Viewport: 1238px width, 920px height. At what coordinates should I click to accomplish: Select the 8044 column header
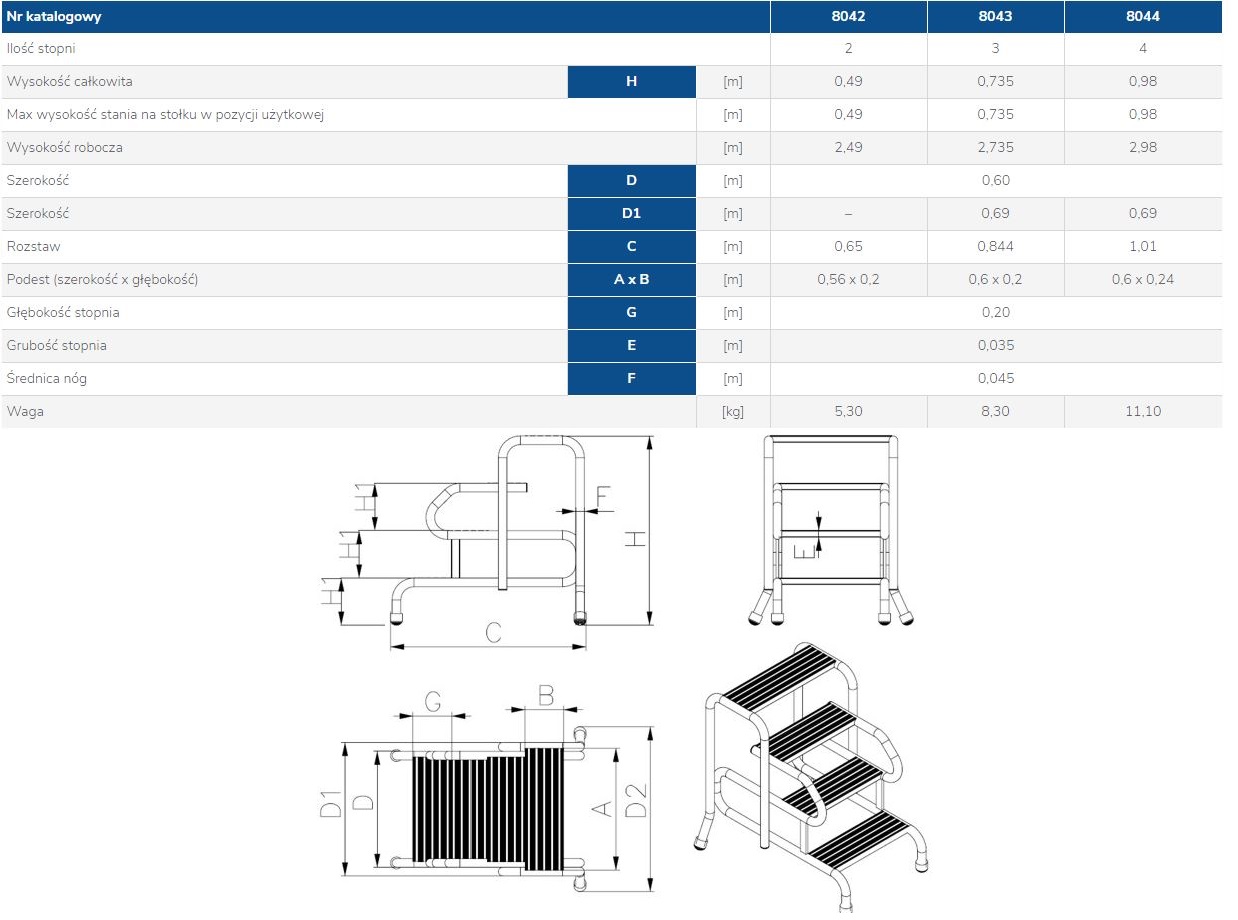(x=1142, y=17)
